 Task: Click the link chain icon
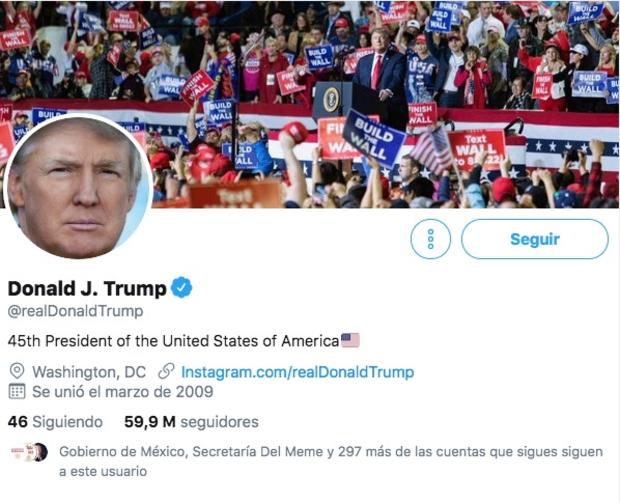(166, 371)
